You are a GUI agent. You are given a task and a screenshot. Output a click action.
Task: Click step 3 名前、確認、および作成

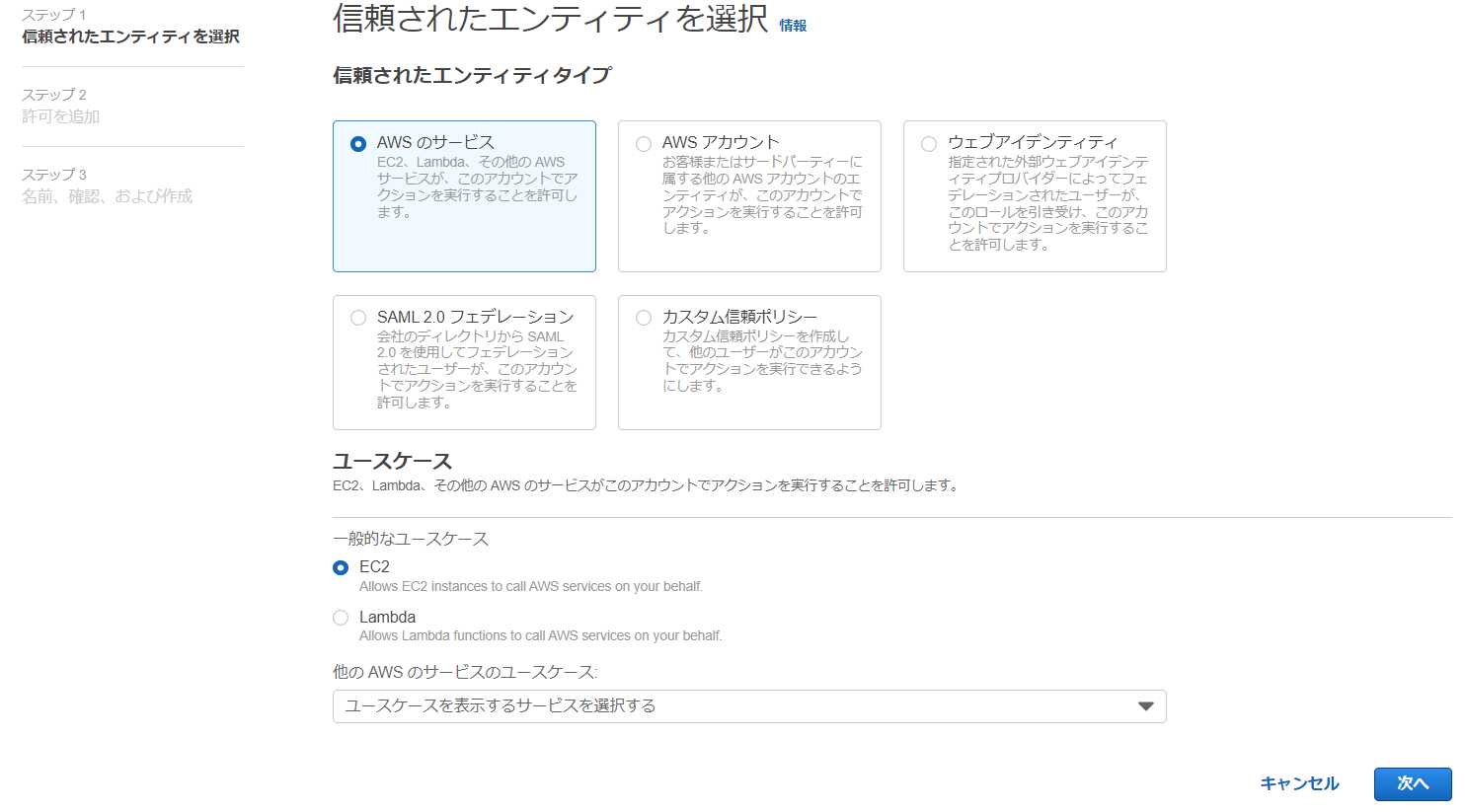pyautogui.click(x=108, y=196)
